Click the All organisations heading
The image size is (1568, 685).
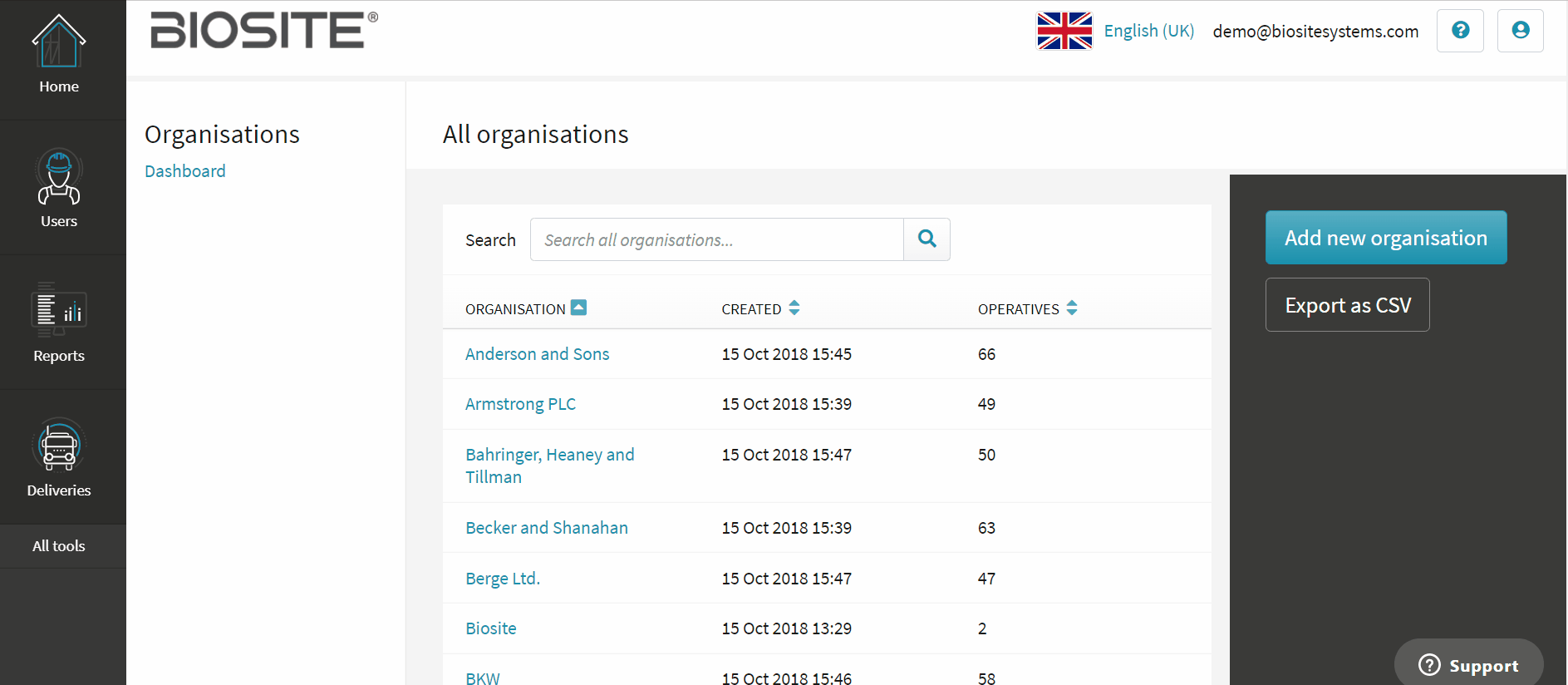point(536,134)
